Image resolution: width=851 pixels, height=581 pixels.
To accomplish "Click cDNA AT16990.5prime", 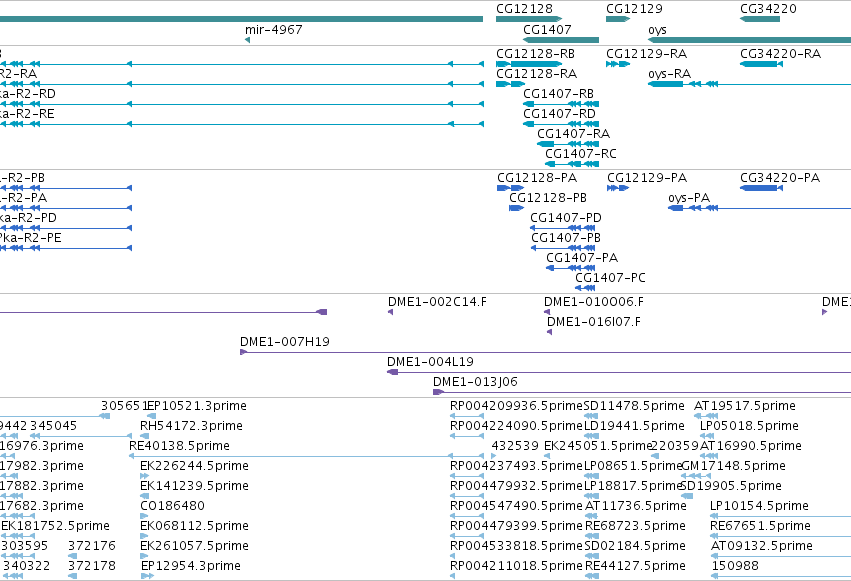I will pyautogui.click(x=751, y=446).
